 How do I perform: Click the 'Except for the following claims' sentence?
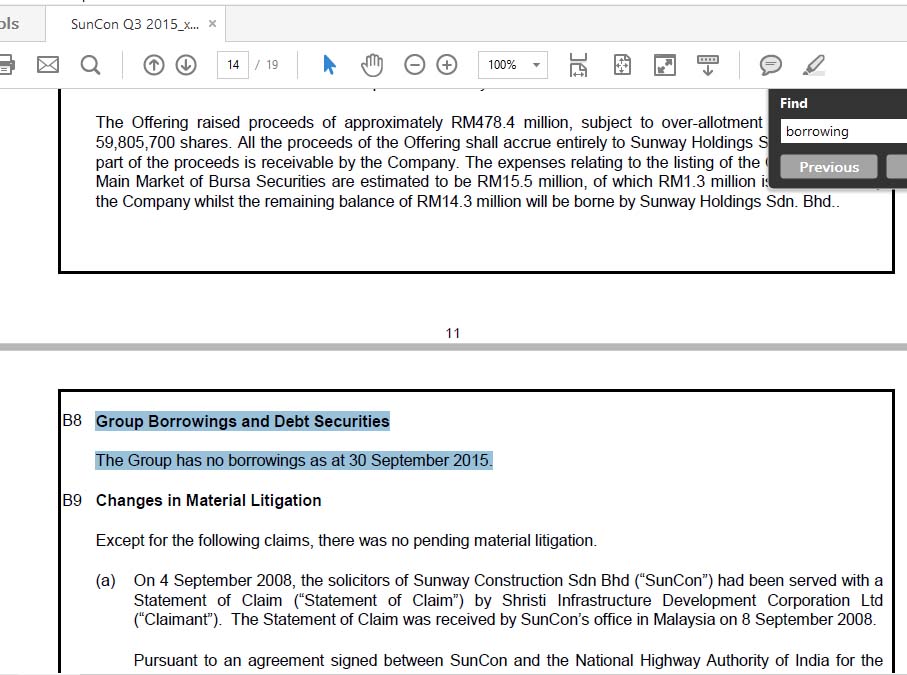tap(346, 541)
